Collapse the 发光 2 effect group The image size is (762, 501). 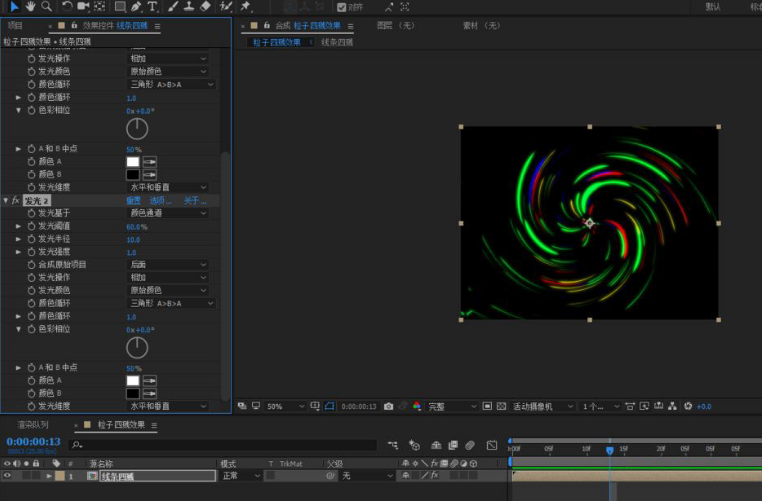6,200
